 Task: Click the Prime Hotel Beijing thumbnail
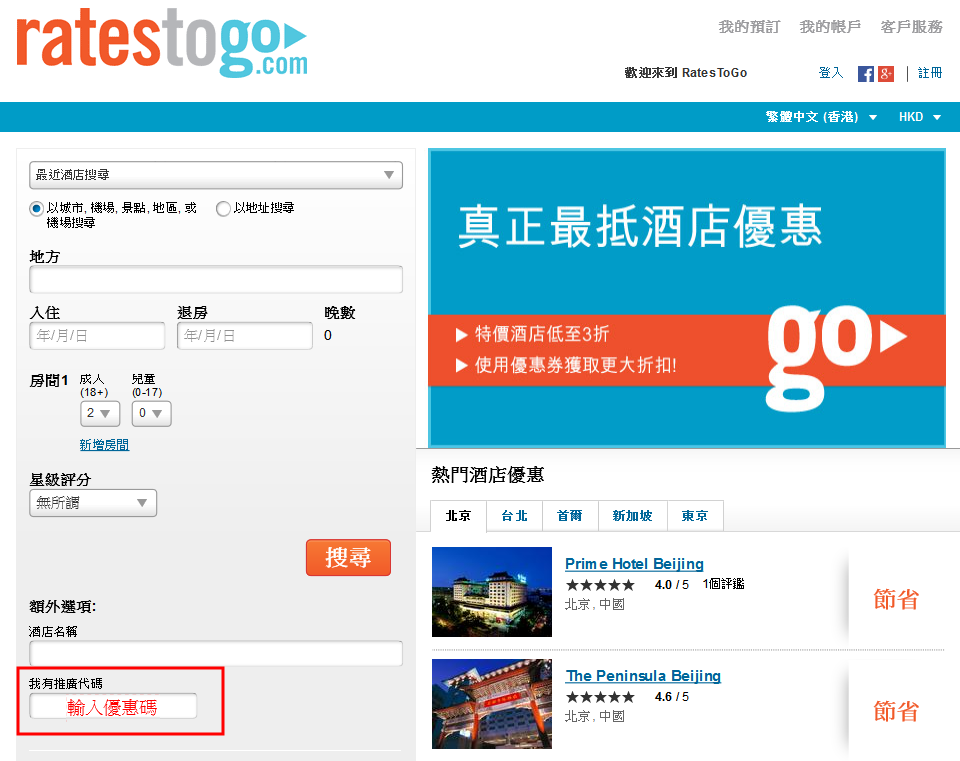(491, 592)
